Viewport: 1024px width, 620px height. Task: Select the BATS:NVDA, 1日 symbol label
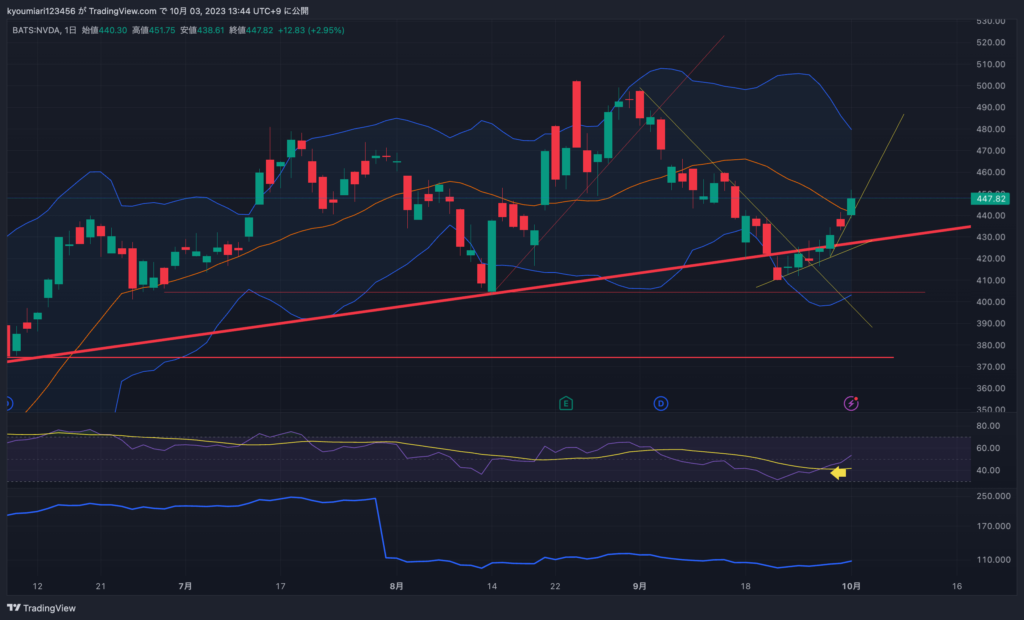click(44, 30)
